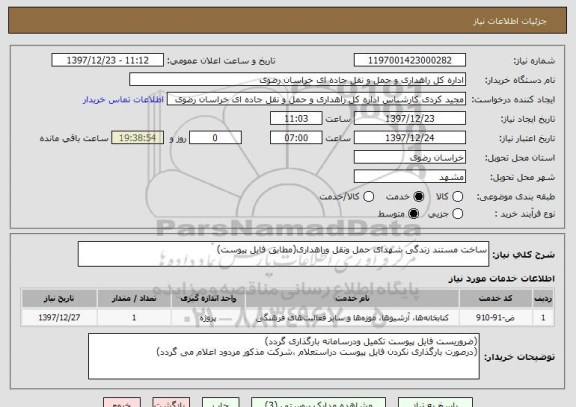Click the creation time field 11:03

[296, 119]
